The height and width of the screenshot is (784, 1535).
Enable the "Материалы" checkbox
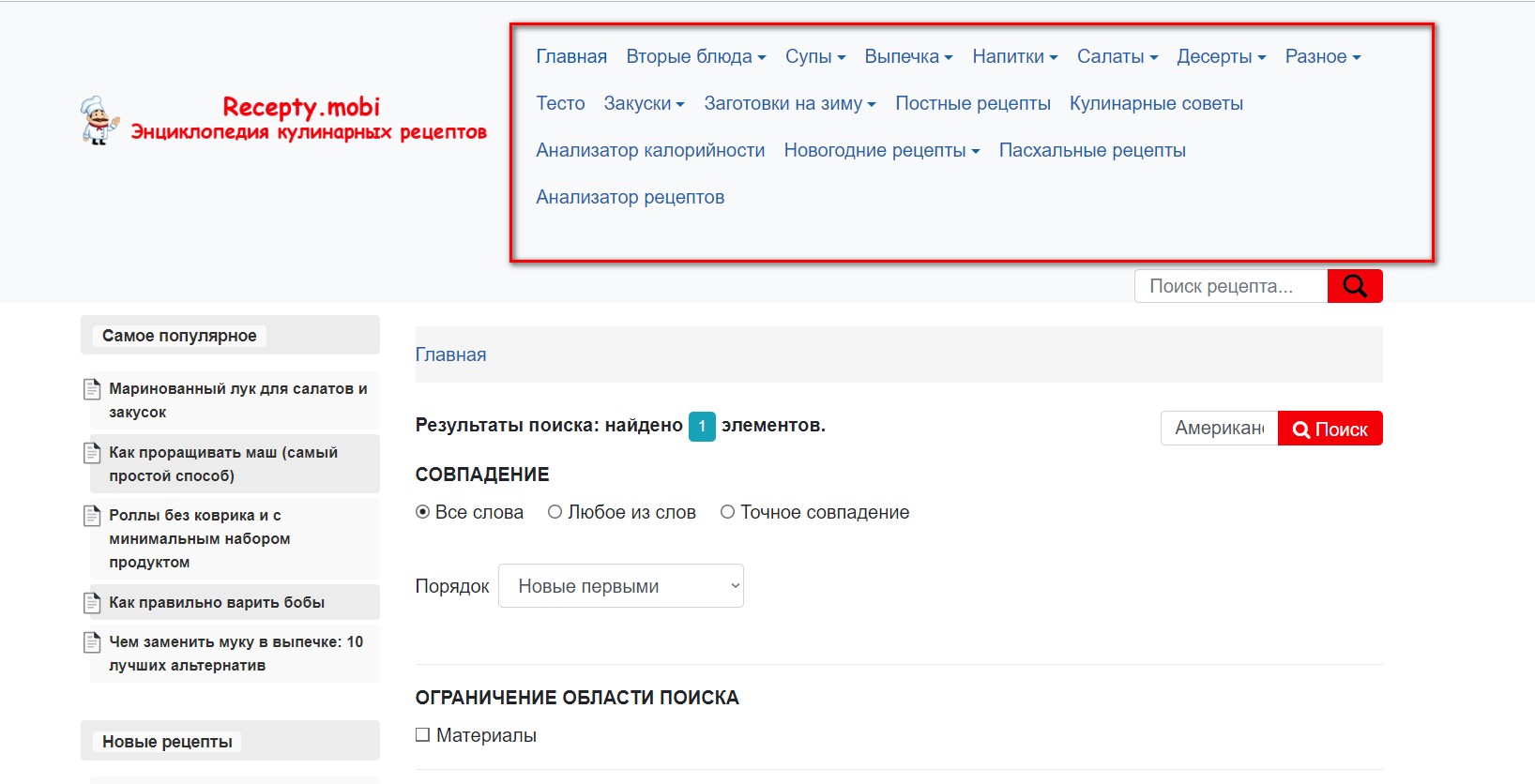point(423,735)
